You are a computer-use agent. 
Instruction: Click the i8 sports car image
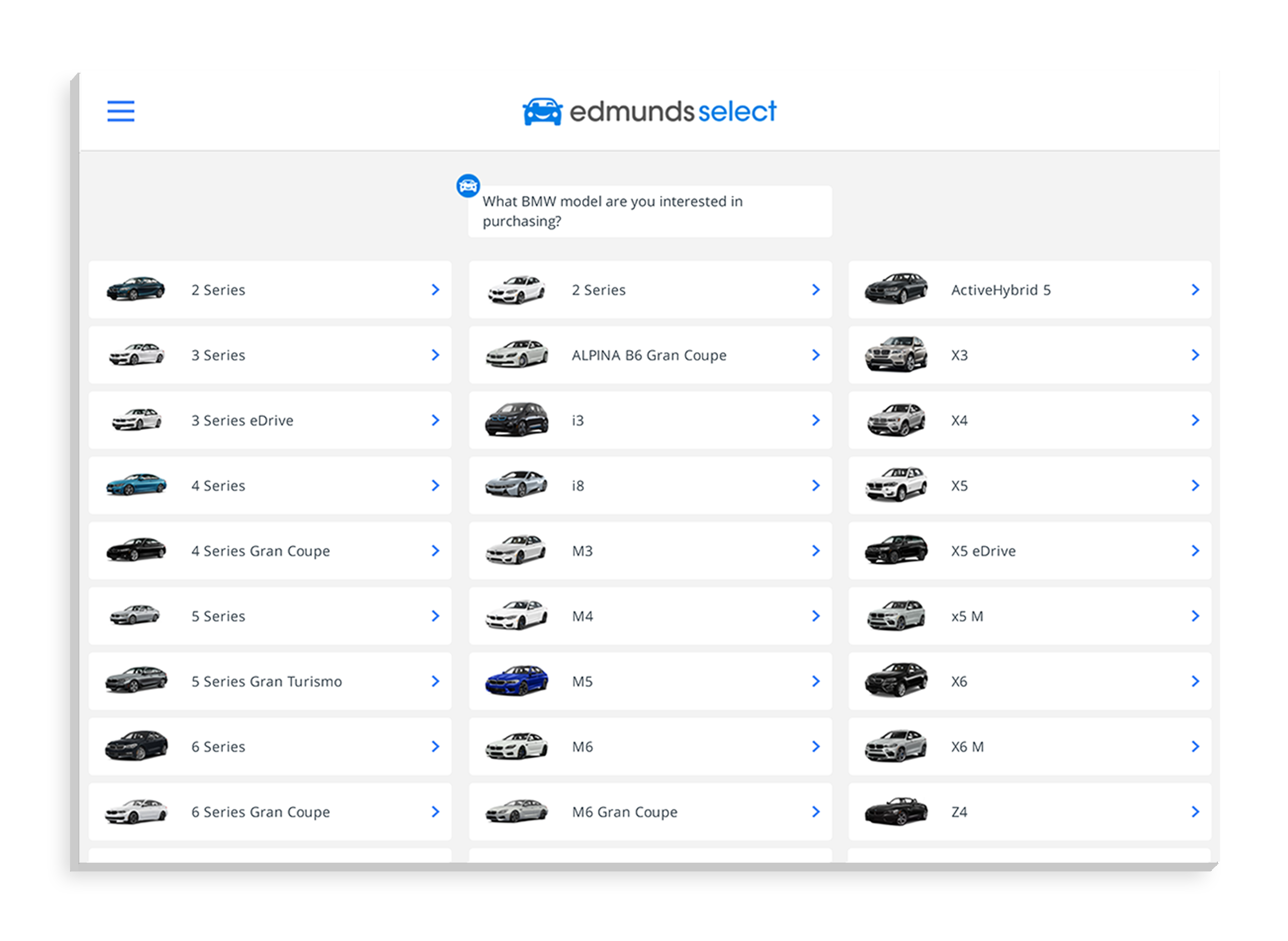[x=516, y=484]
